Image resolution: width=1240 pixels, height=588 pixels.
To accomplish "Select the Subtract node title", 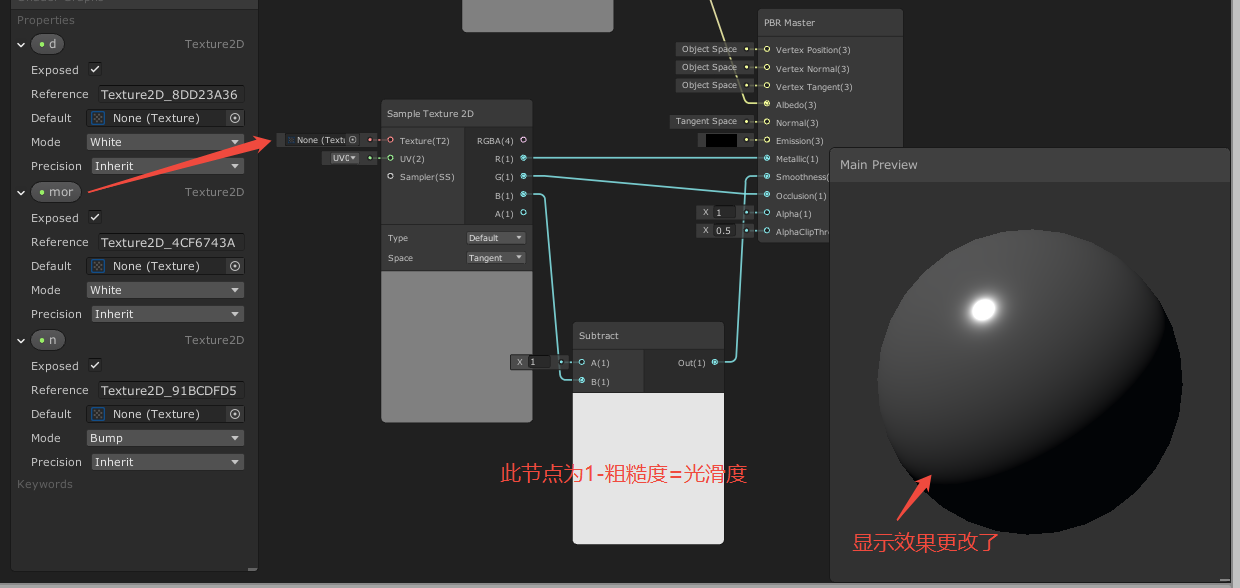I will [x=599, y=336].
